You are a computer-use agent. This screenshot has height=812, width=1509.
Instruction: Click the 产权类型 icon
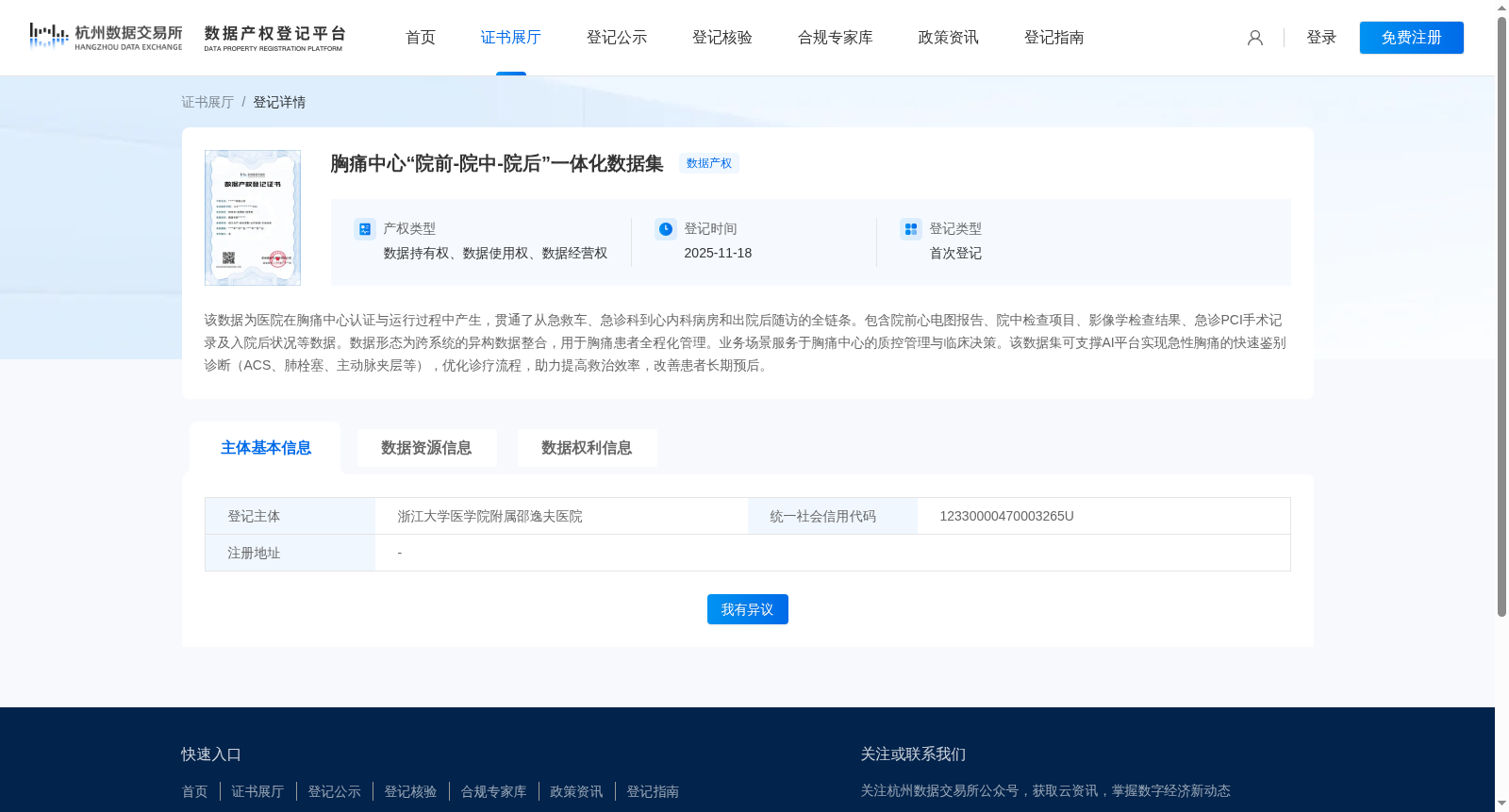365,229
